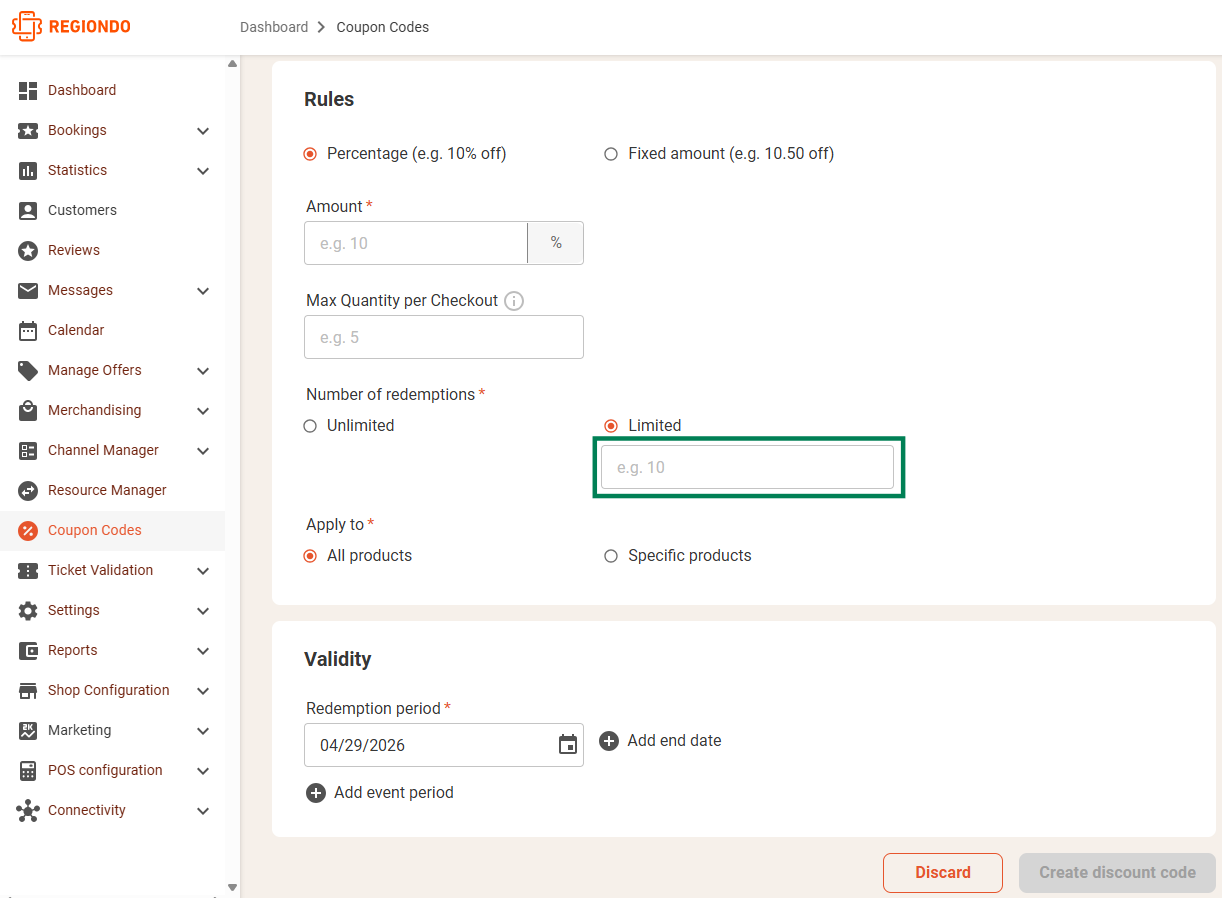Click the Settings gear icon
Image resolution: width=1222 pixels, height=898 pixels.
[x=28, y=610]
